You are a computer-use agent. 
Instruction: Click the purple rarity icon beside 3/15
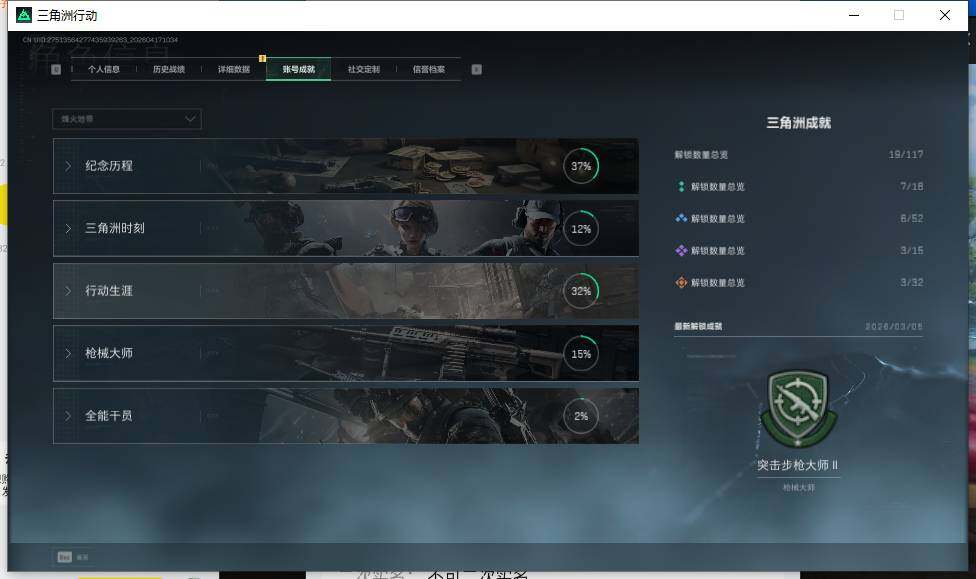(x=681, y=251)
